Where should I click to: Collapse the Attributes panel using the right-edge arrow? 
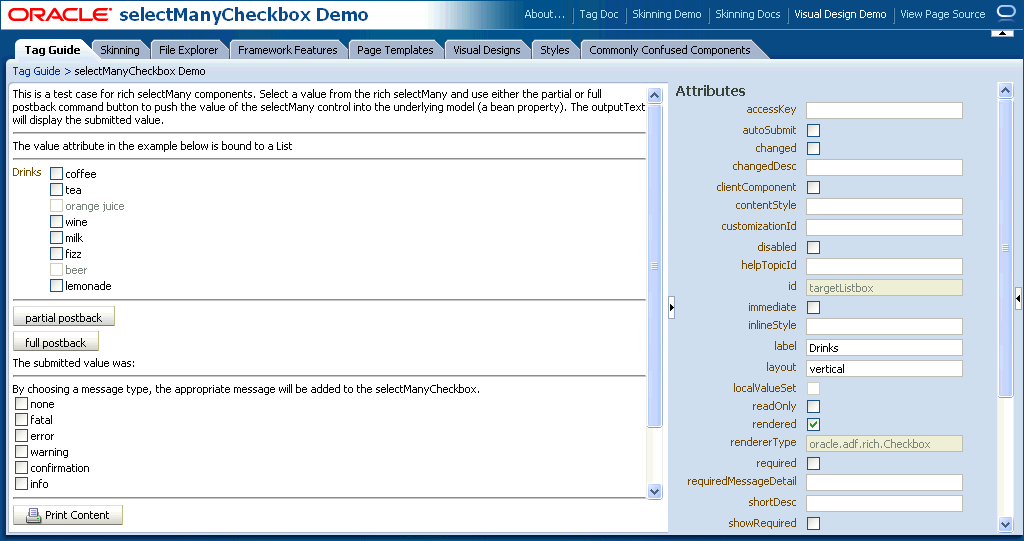pos(1018,299)
